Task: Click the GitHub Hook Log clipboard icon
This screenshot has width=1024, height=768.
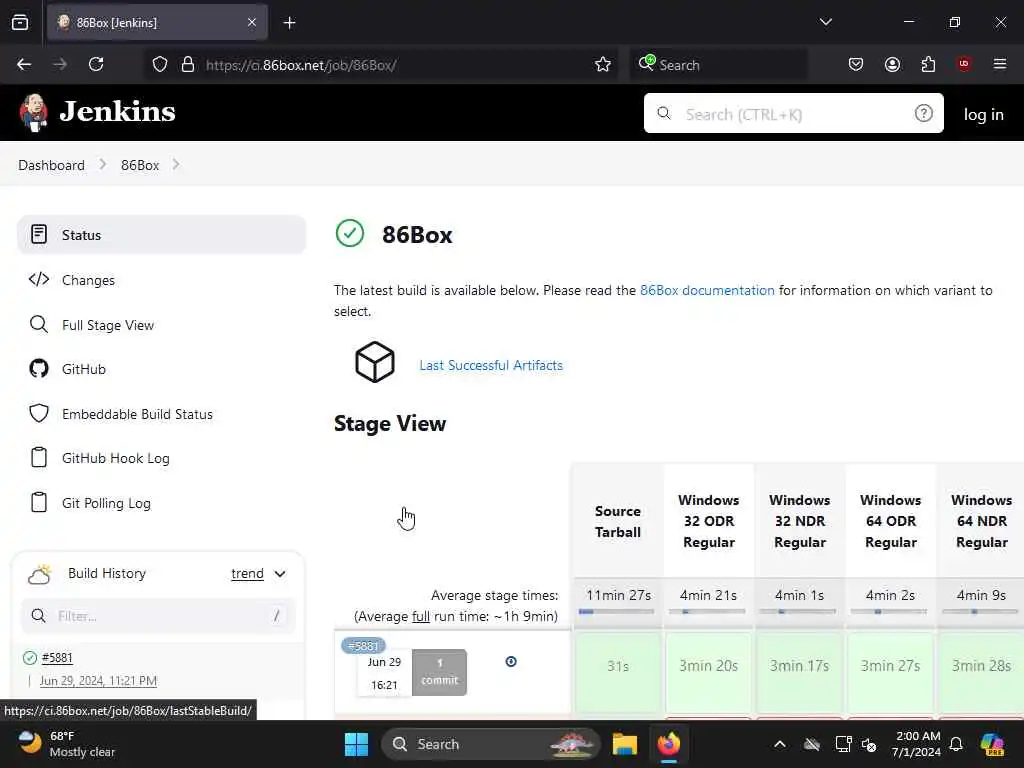Action: click(x=39, y=457)
